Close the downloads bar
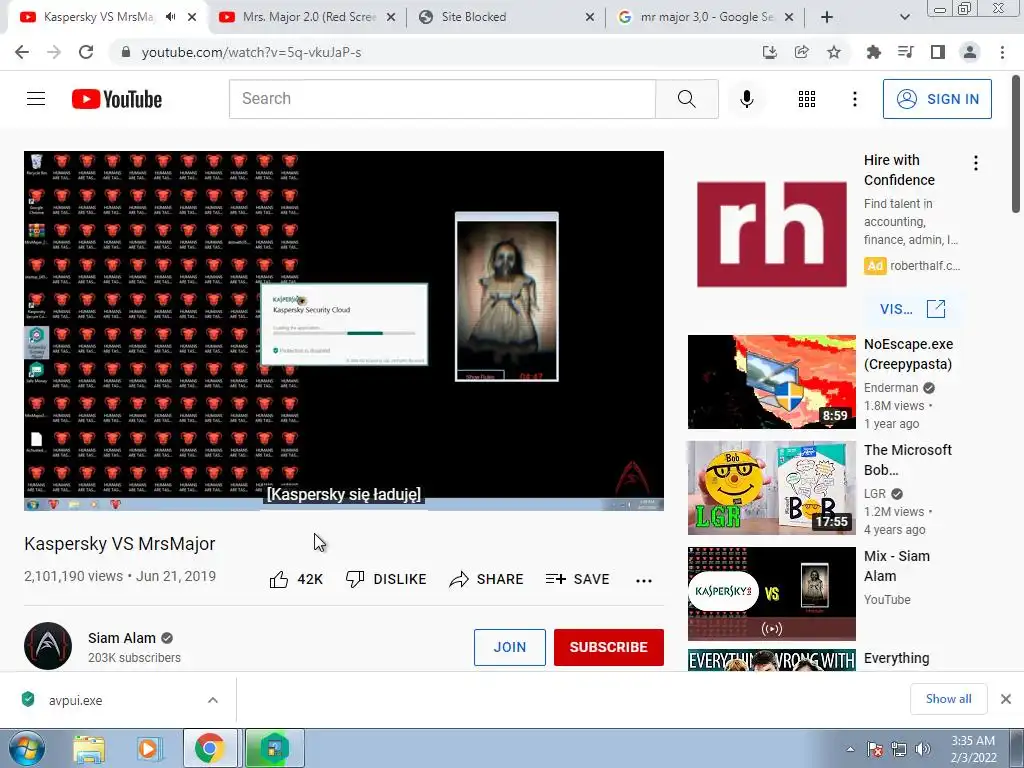Viewport: 1024px width, 768px height. coord(1006,699)
